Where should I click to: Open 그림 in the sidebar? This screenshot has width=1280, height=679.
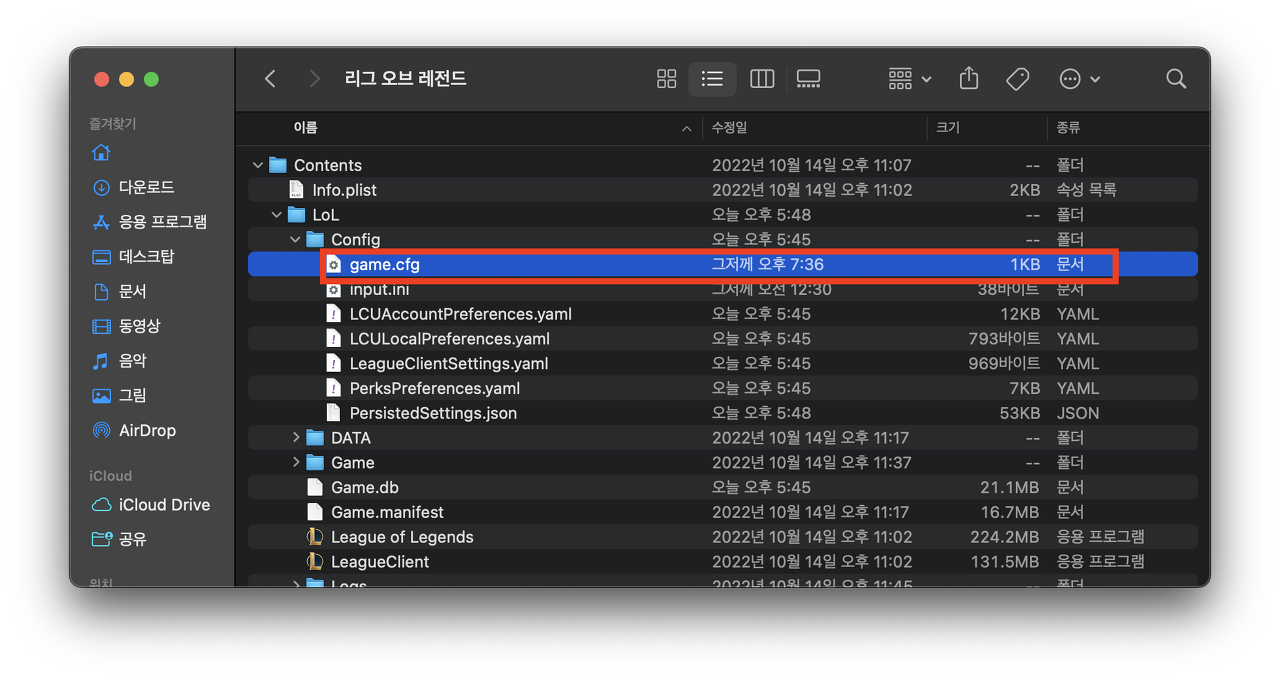pyautogui.click(x=120, y=396)
